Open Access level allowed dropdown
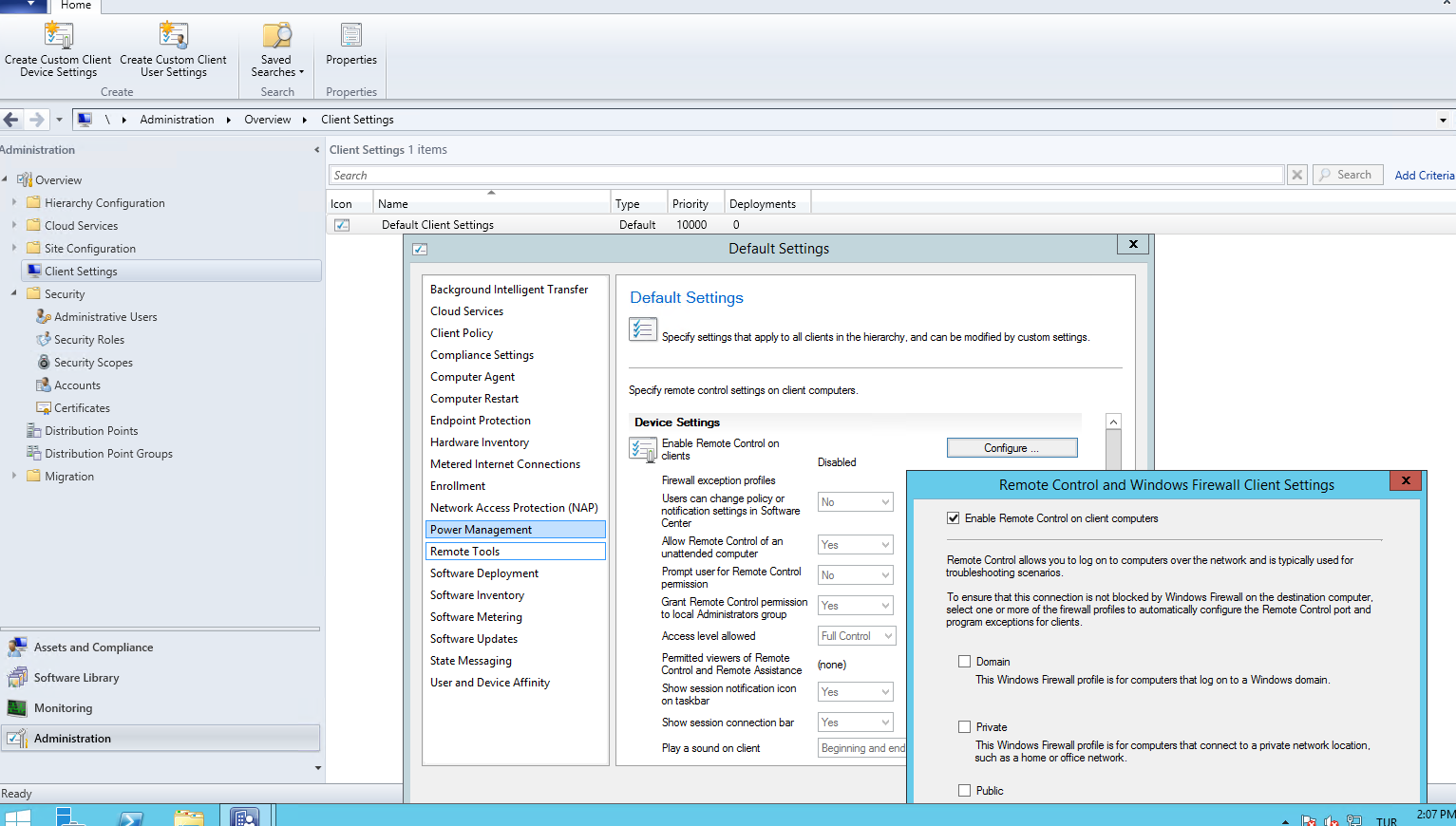The width and height of the screenshot is (1456, 826). pyautogui.click(x=857, y=636)
